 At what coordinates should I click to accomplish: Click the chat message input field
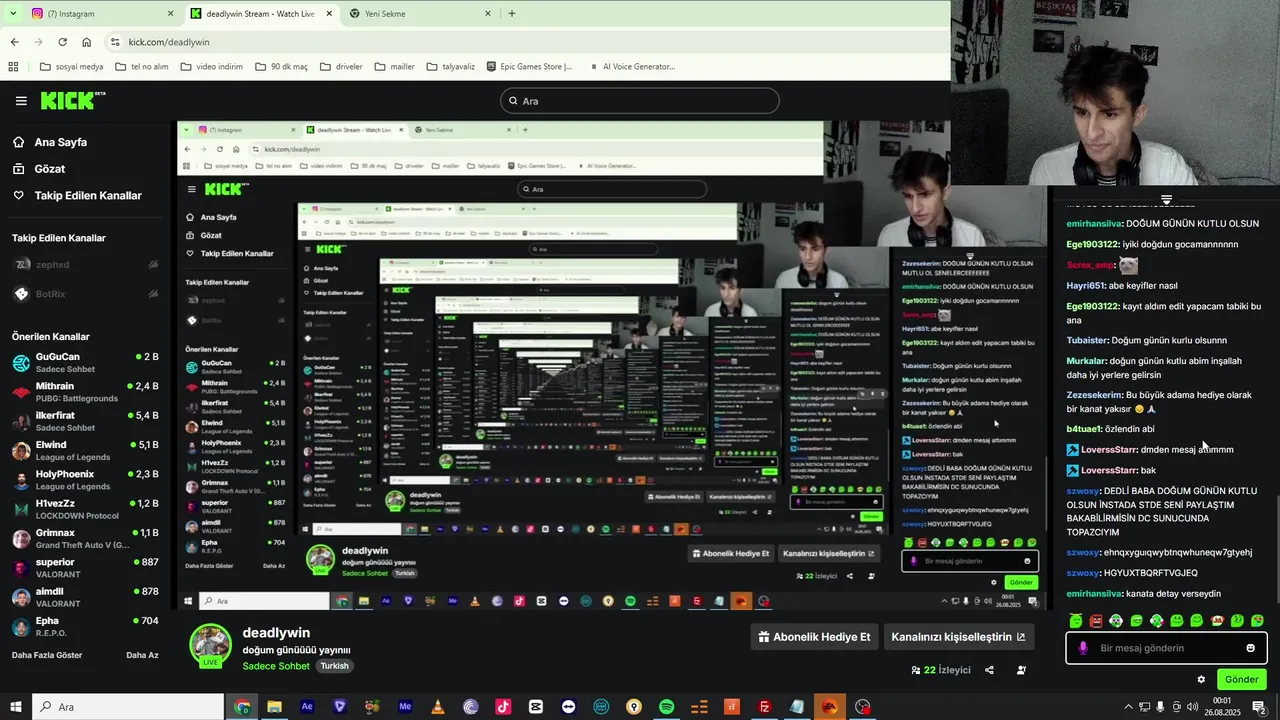coord(1166,648)
